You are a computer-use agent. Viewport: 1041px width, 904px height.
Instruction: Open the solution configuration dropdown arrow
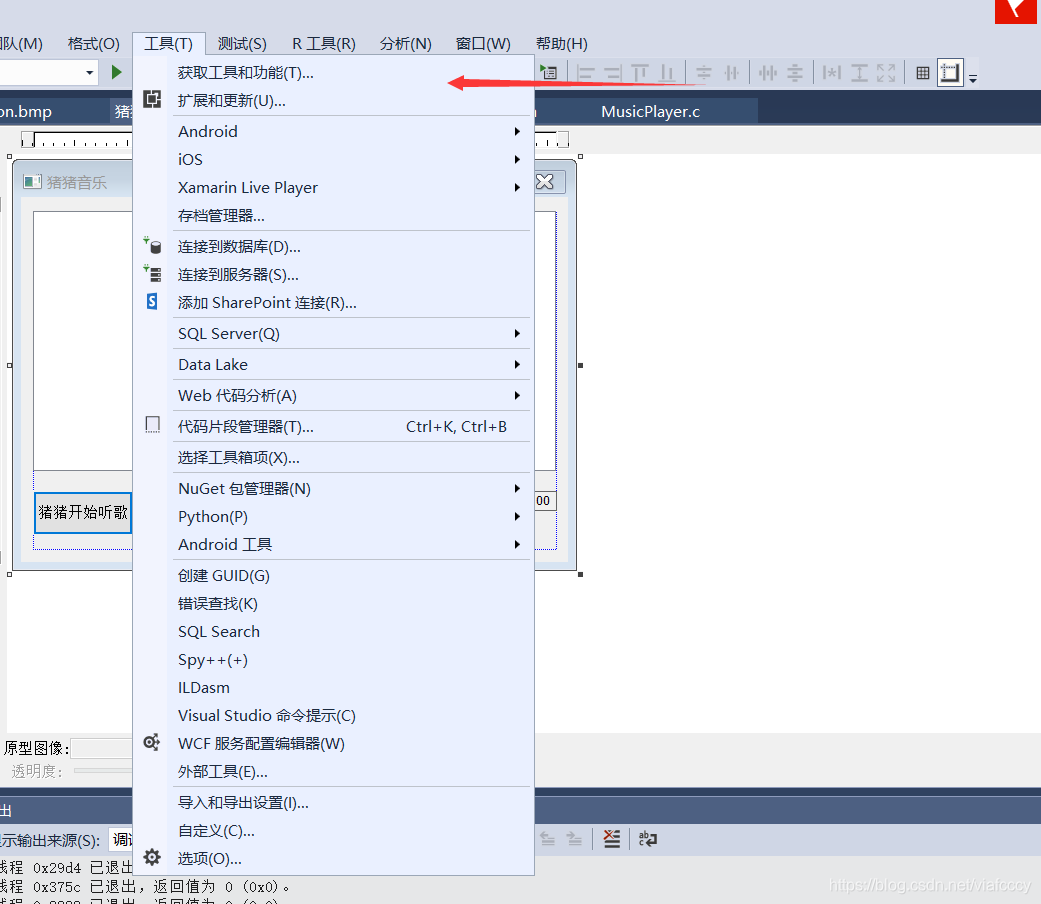coord(90,72)
